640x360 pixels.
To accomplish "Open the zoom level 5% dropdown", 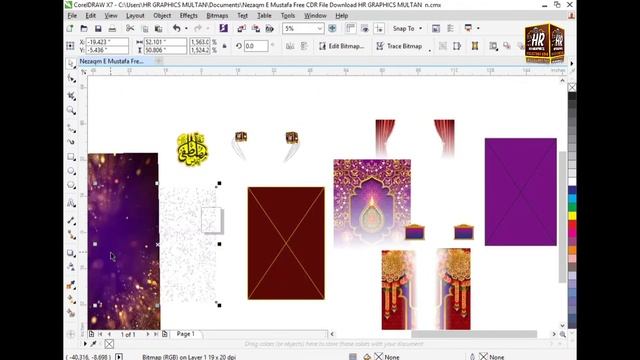I will [320, 29].
